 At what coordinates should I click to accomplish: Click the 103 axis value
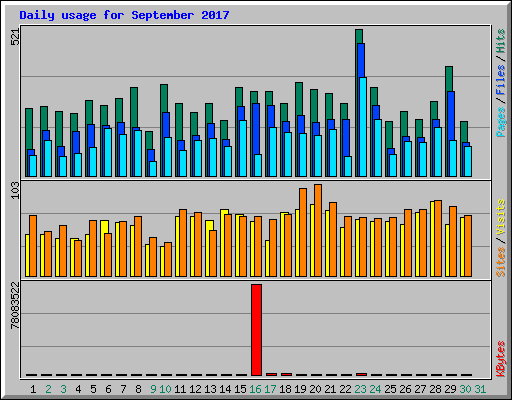[x=15, y=190]
